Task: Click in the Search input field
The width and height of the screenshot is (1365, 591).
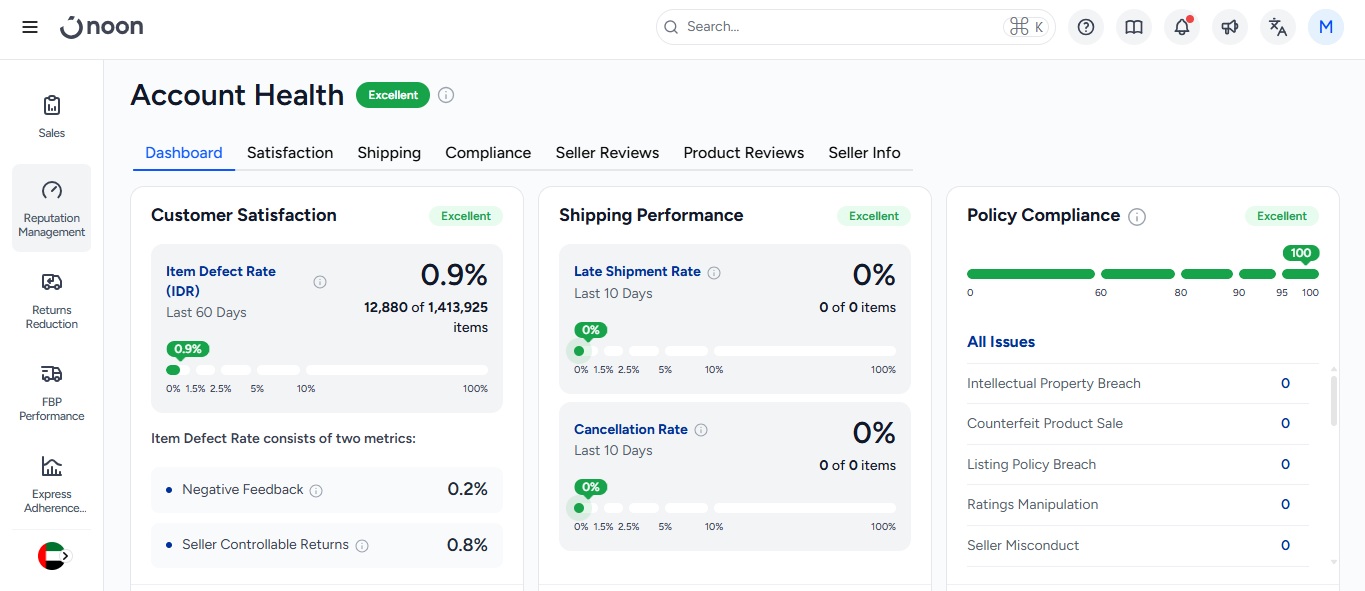Action: (x=840, y=27)
